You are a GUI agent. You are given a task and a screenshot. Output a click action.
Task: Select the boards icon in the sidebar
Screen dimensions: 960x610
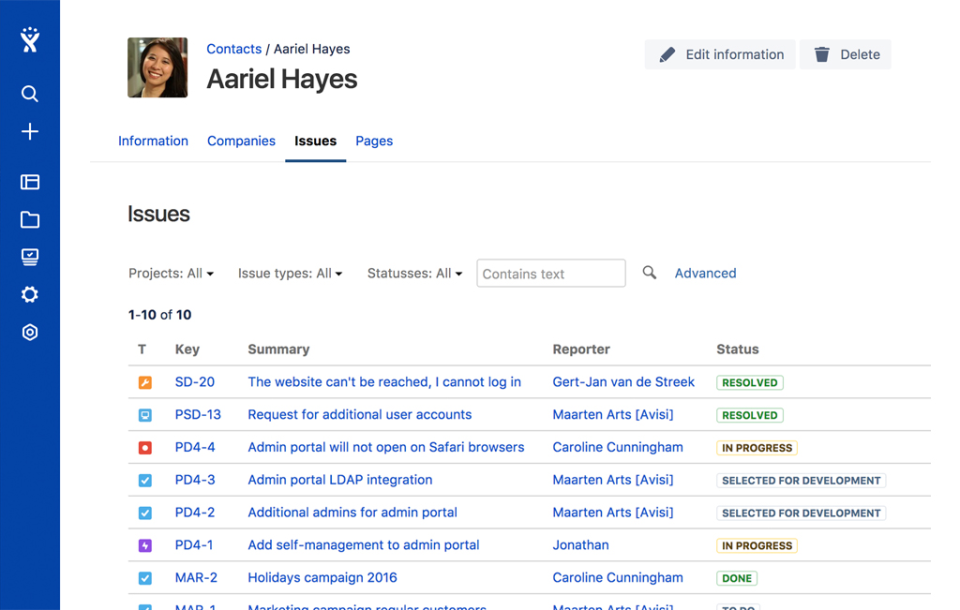30,182
